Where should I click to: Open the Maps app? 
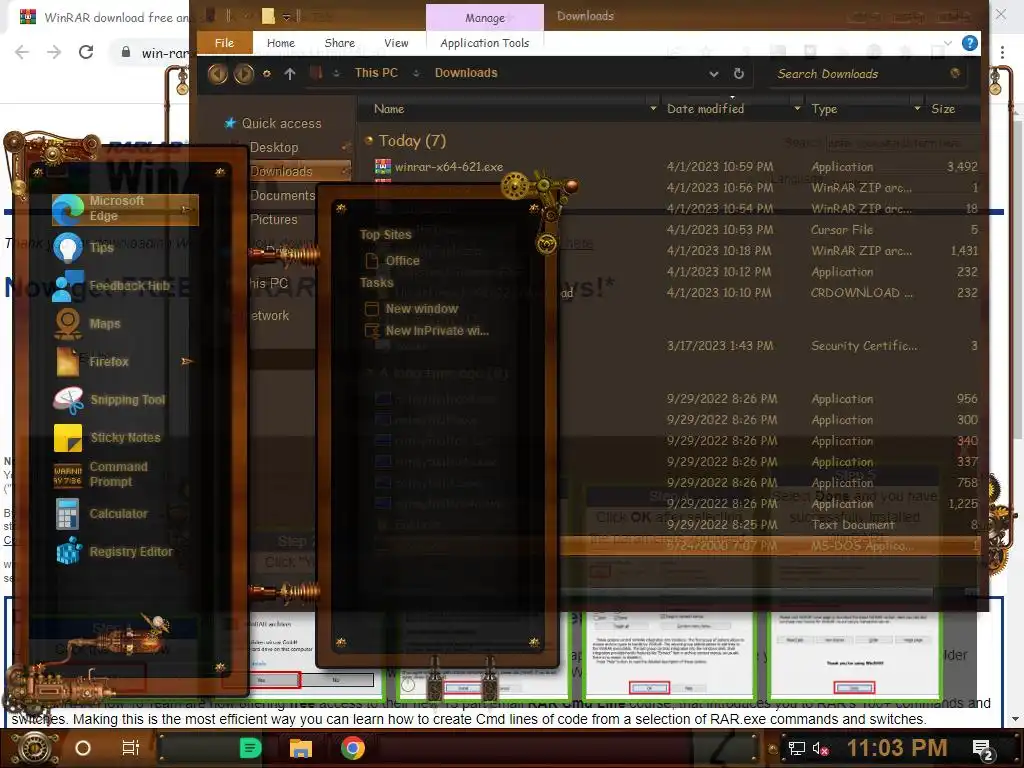point(104,323)
